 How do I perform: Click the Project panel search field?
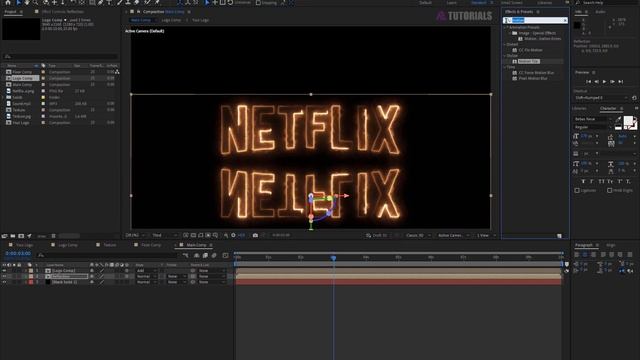(61, 56)
